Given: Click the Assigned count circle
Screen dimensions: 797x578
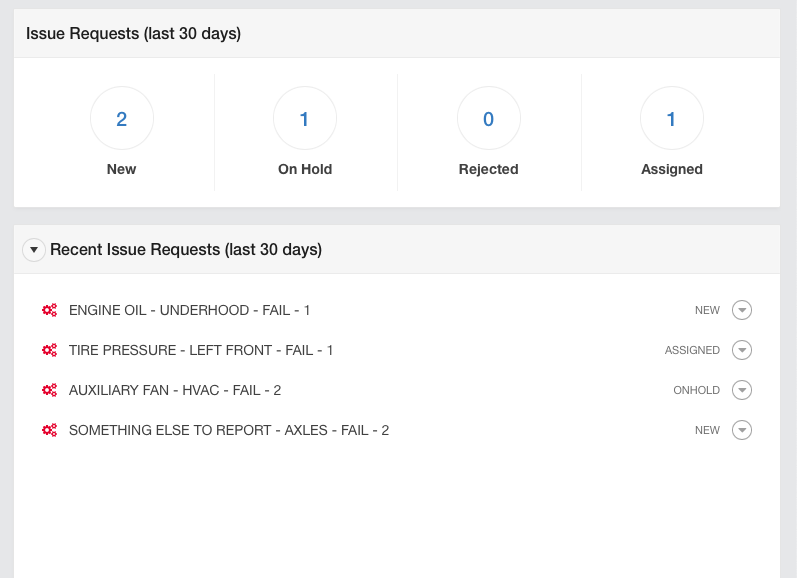Looking at the screenshot, I should coord(671,118).
